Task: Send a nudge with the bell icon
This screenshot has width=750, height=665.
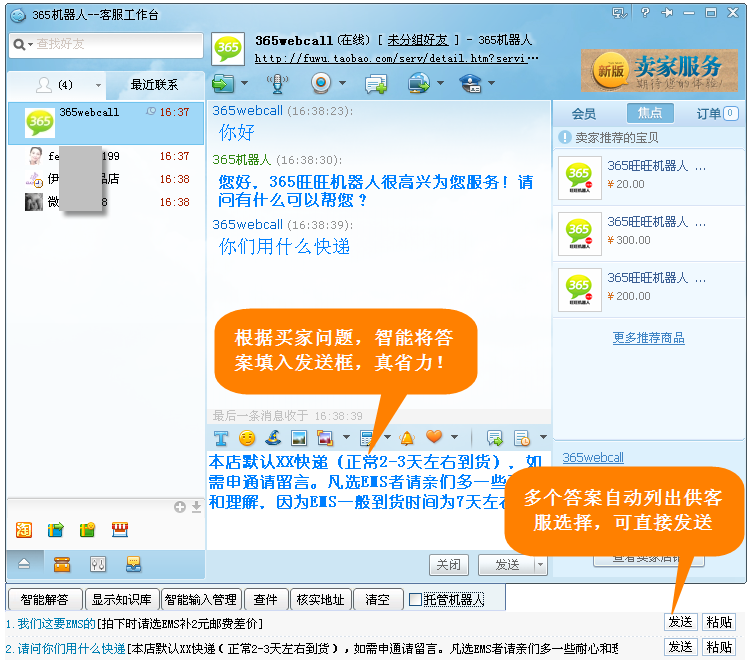Action: click(x=407, y=437)
